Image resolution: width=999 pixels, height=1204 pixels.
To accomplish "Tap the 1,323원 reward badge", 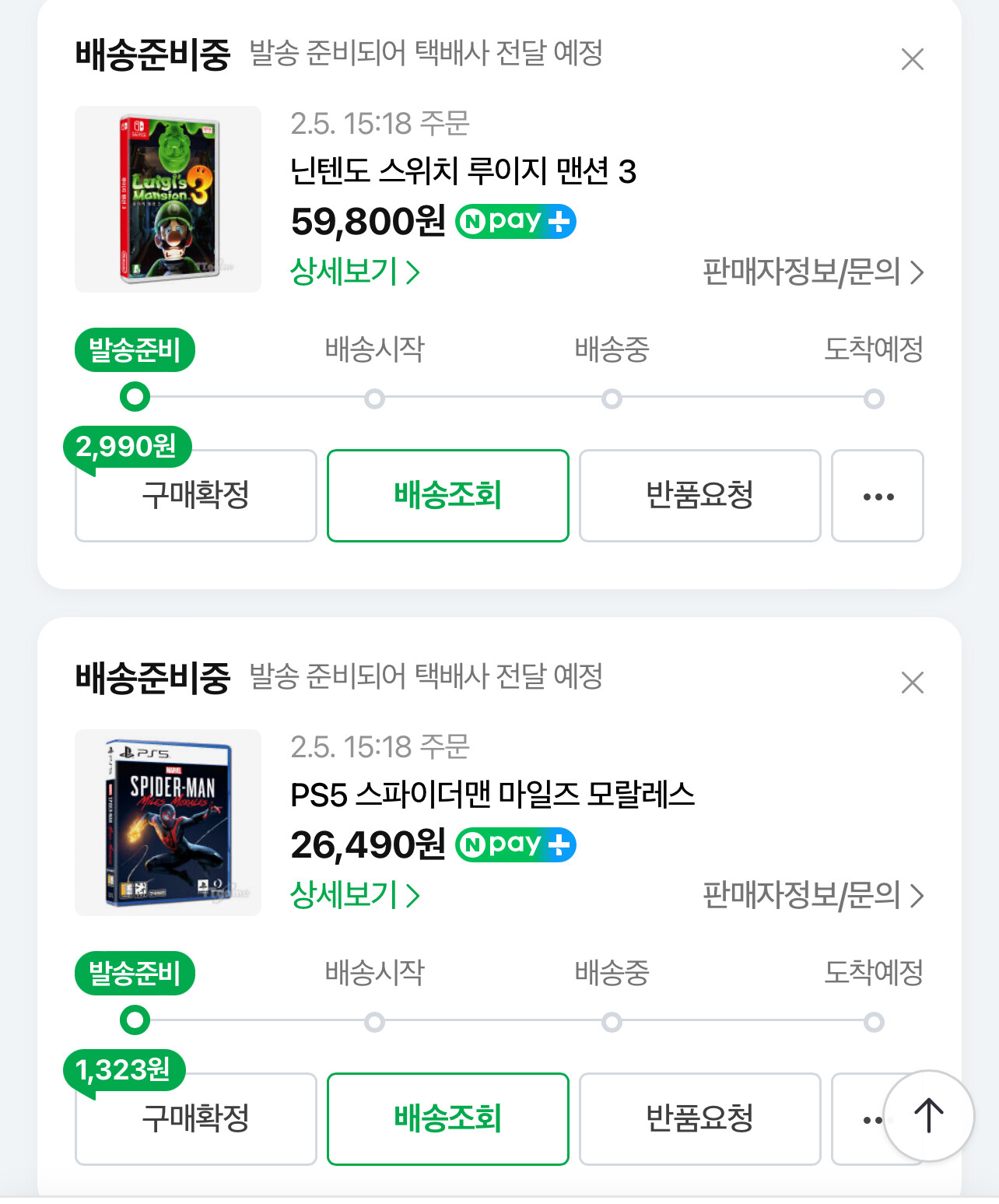I will click(x=124, y=1070).
